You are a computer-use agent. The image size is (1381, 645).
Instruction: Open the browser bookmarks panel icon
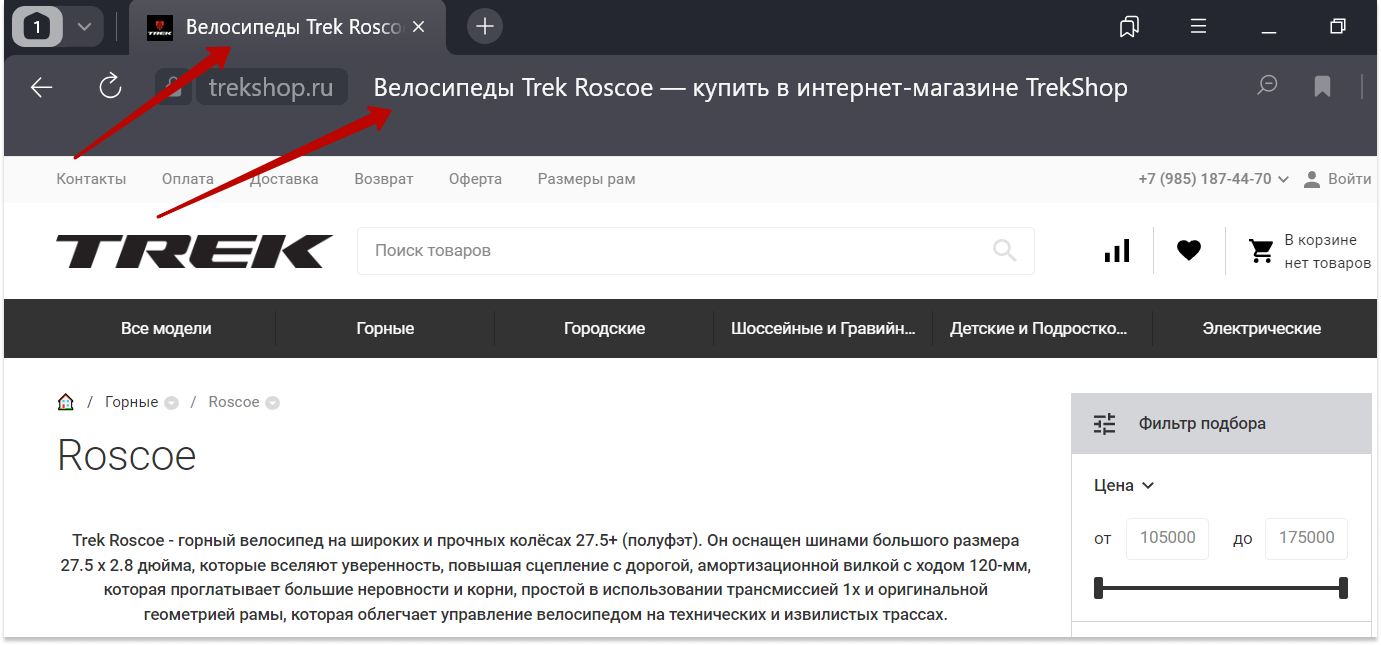tap(1129, 27)
